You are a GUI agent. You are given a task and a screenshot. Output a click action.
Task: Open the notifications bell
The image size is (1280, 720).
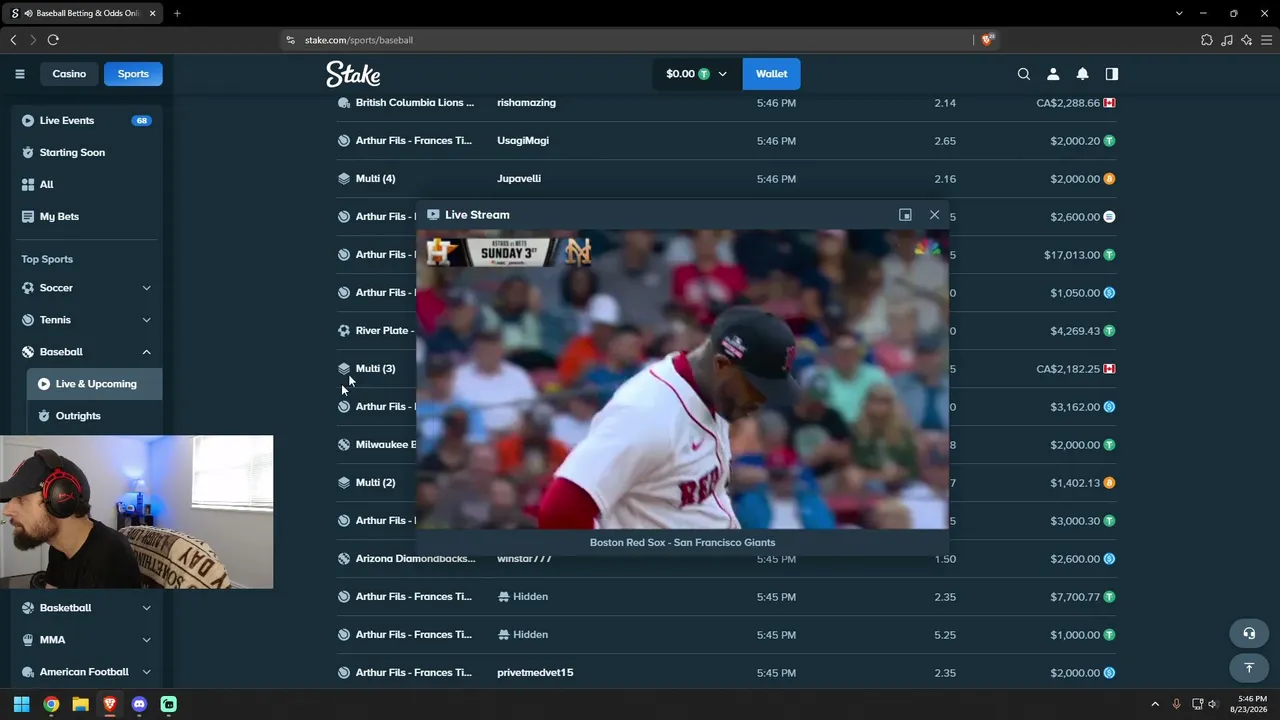[x=1082, y=74]
